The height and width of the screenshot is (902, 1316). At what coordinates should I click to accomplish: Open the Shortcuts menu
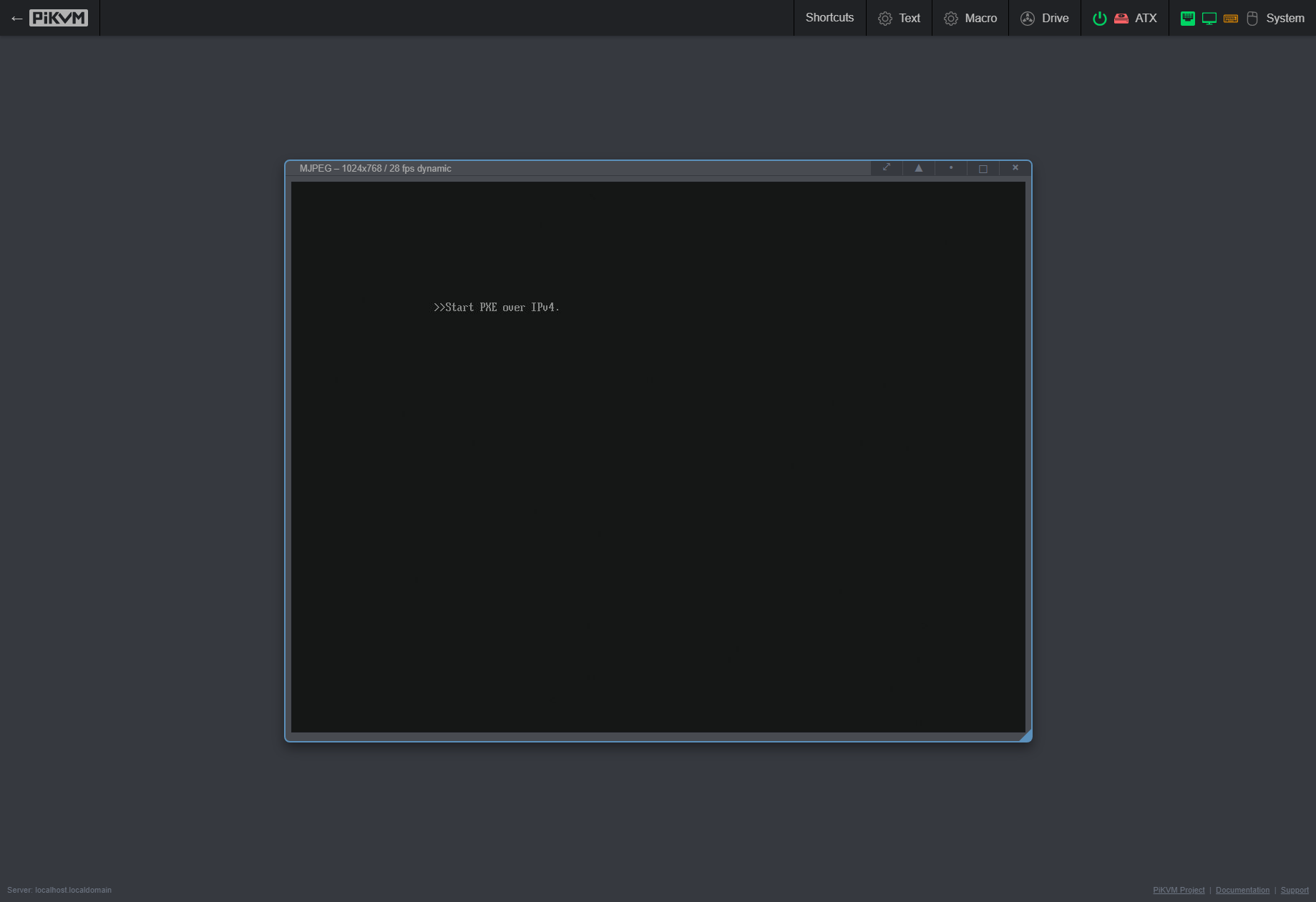(829, 18)
